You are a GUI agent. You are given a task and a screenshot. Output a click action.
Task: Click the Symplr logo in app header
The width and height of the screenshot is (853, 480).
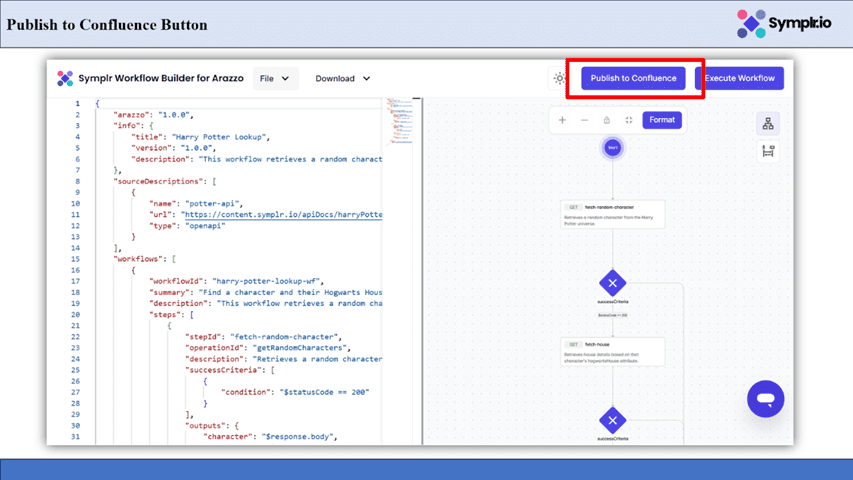coord(65,78)
